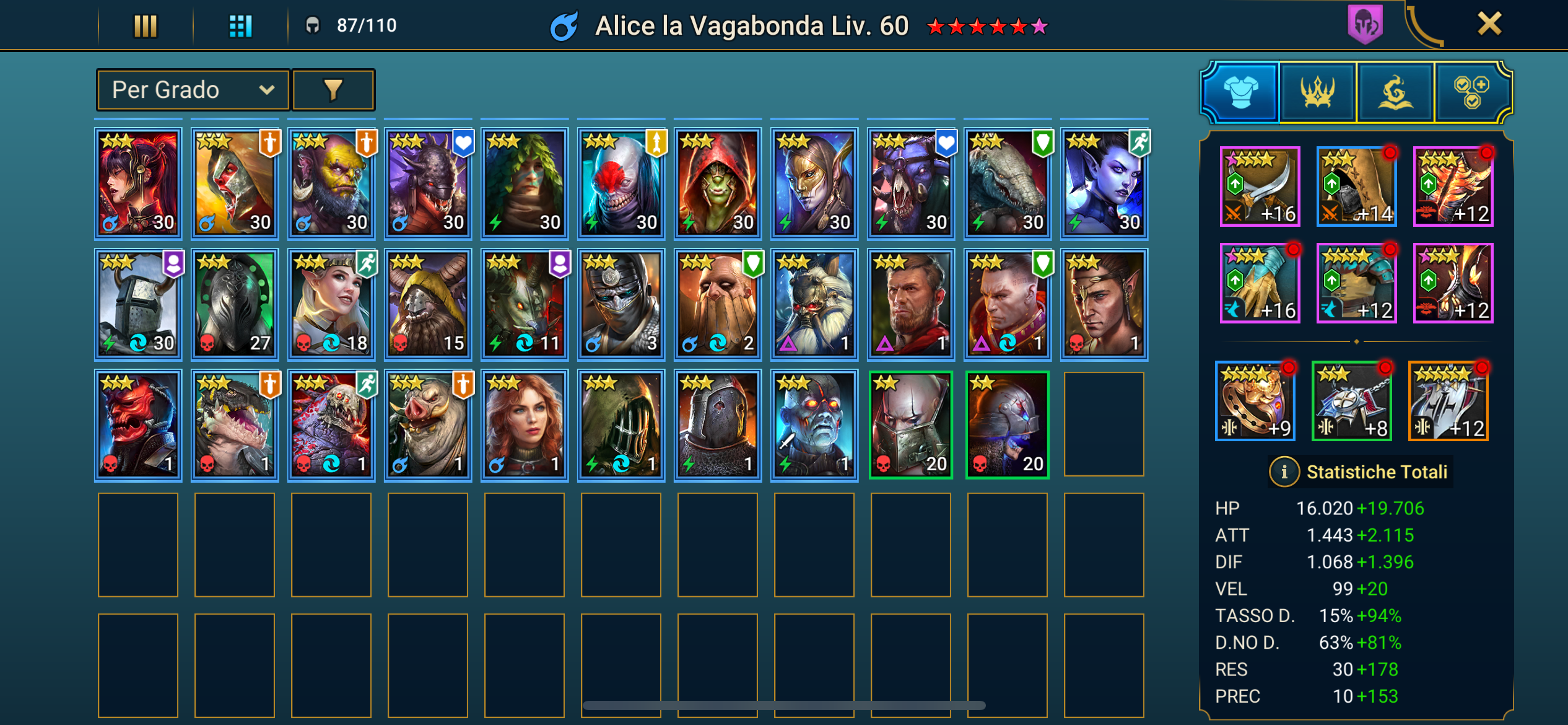
Task: Open the Per Grado sorting dropdown
Action: click(x=193, y=90)
